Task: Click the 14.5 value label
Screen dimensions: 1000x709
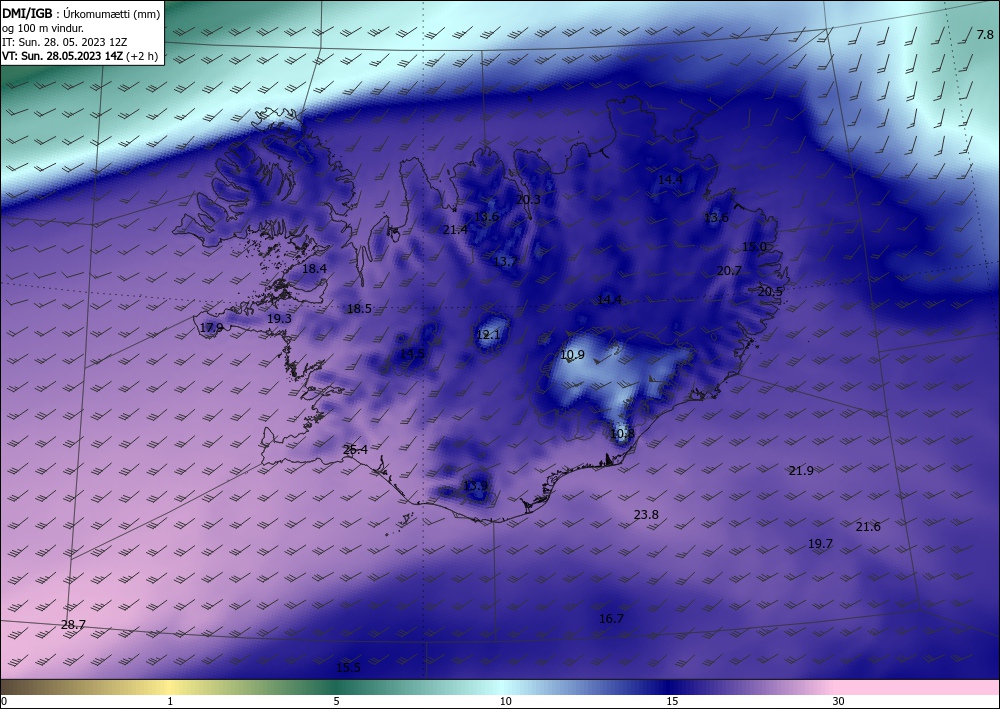Action: tap(412, 354)
